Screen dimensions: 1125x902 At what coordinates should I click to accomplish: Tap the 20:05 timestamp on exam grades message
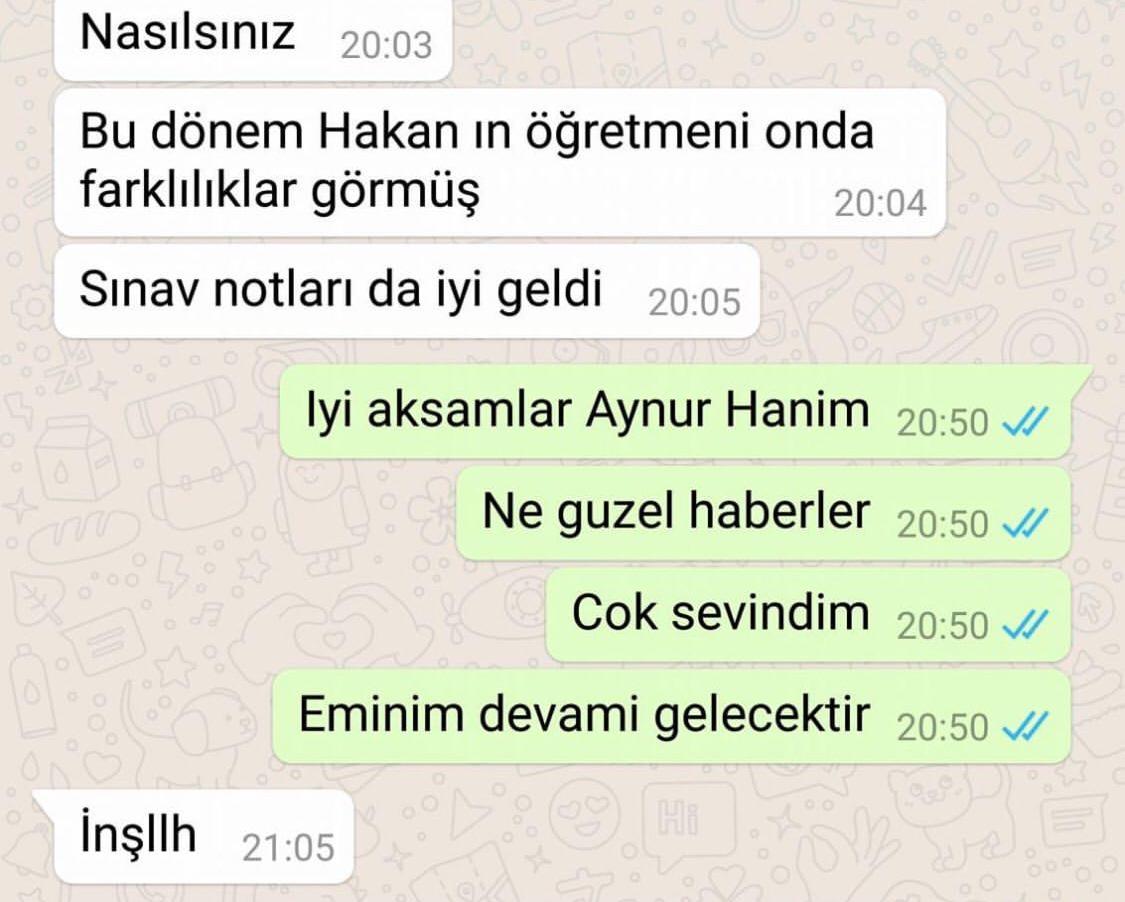694,302
